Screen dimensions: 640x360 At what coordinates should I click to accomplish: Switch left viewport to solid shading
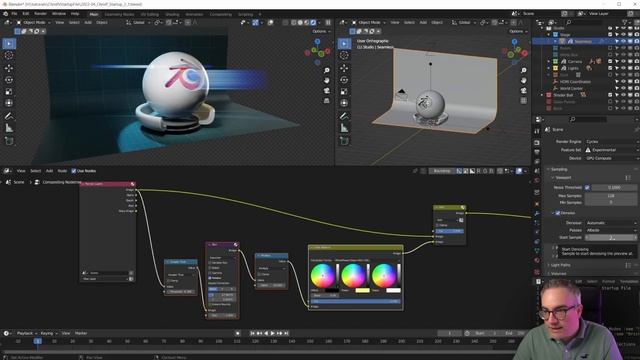tap(300, 22)
